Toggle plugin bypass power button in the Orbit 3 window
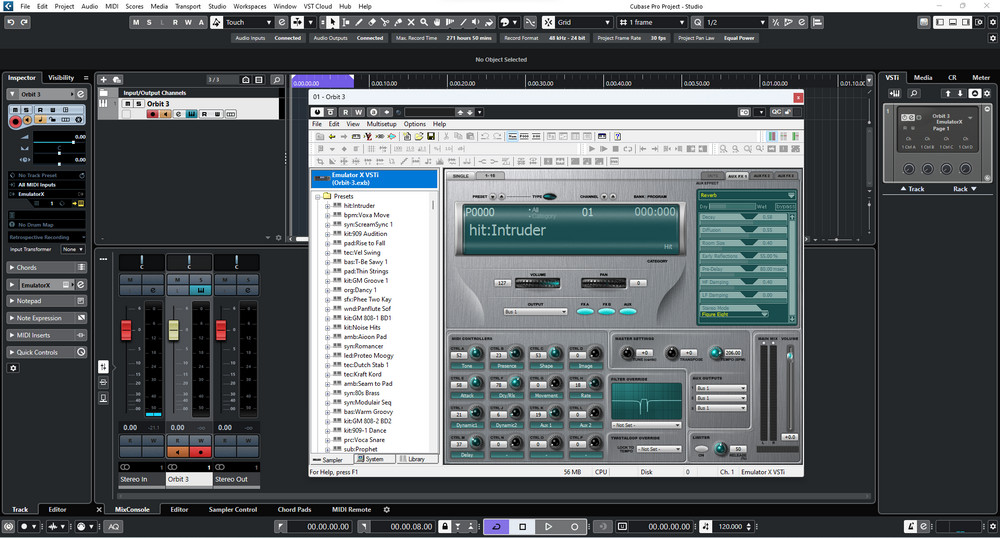1000x538 pixels. [317, 112]
